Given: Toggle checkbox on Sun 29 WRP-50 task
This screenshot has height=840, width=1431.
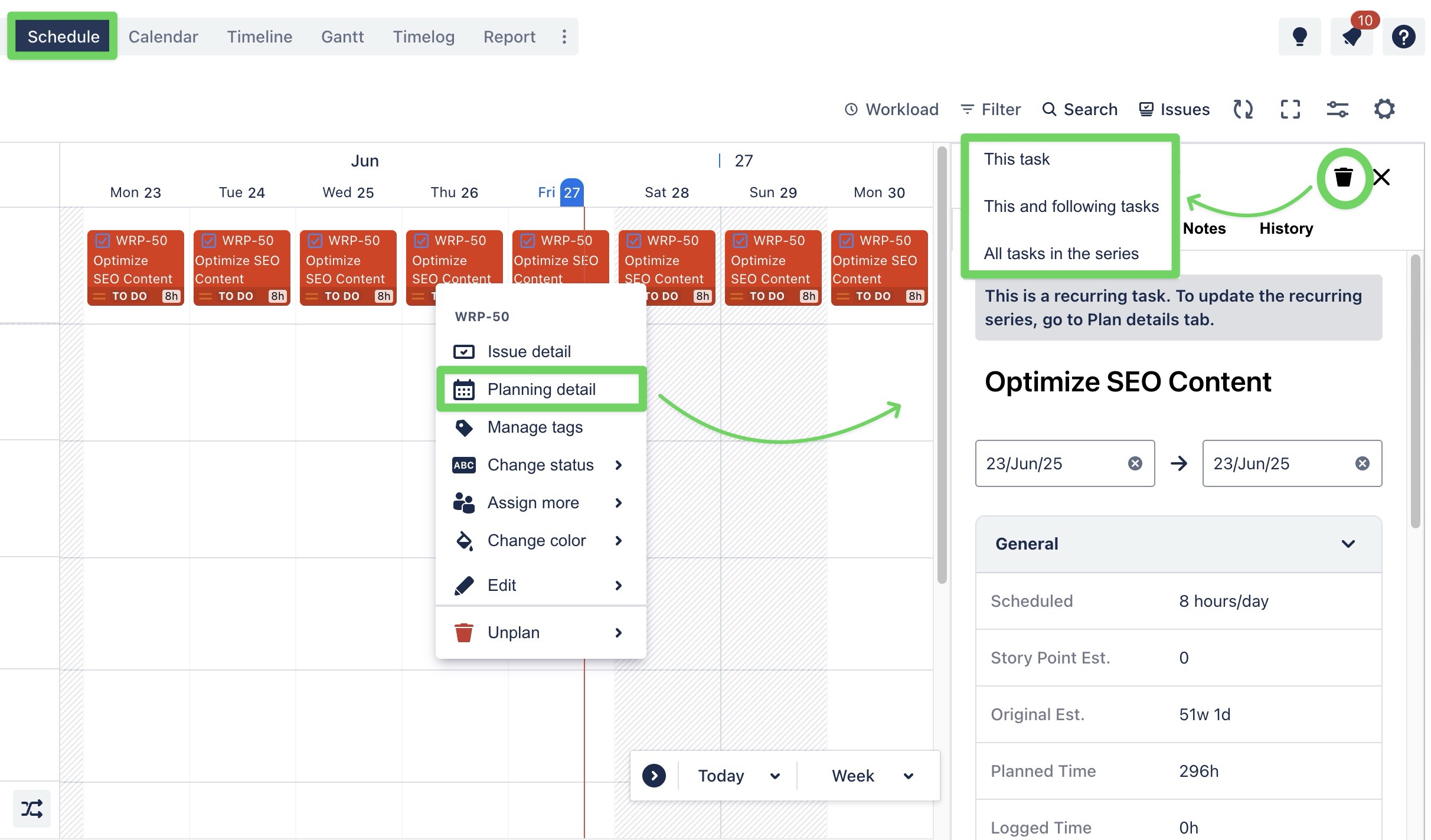Looking at the screenshot, I should (x=740, y=241).
